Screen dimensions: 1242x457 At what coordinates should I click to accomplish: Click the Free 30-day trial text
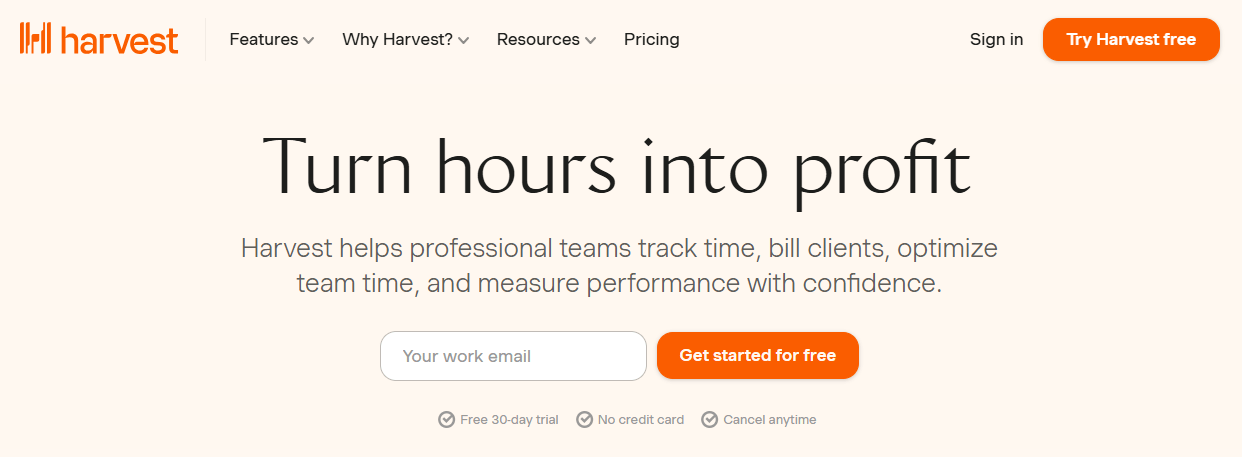click(x=509, y=420)
